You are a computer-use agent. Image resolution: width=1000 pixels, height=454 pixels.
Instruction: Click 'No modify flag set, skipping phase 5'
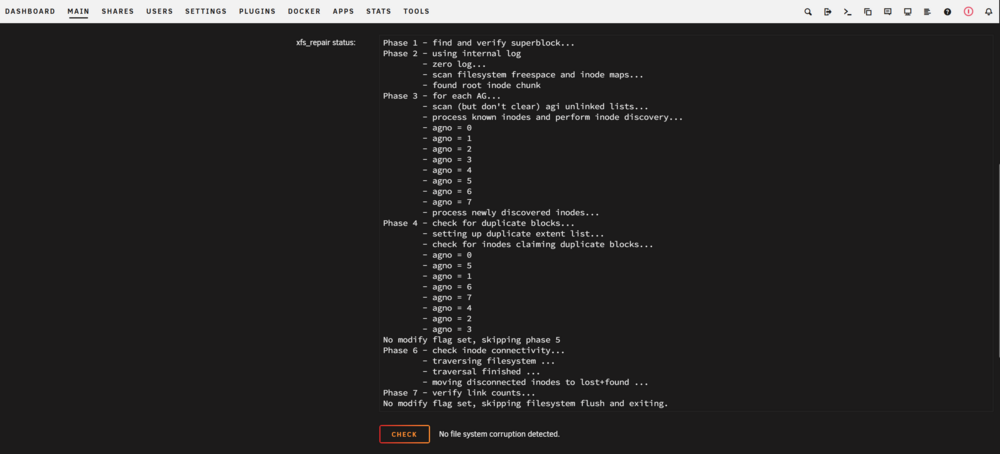click(x=471, y=340)
